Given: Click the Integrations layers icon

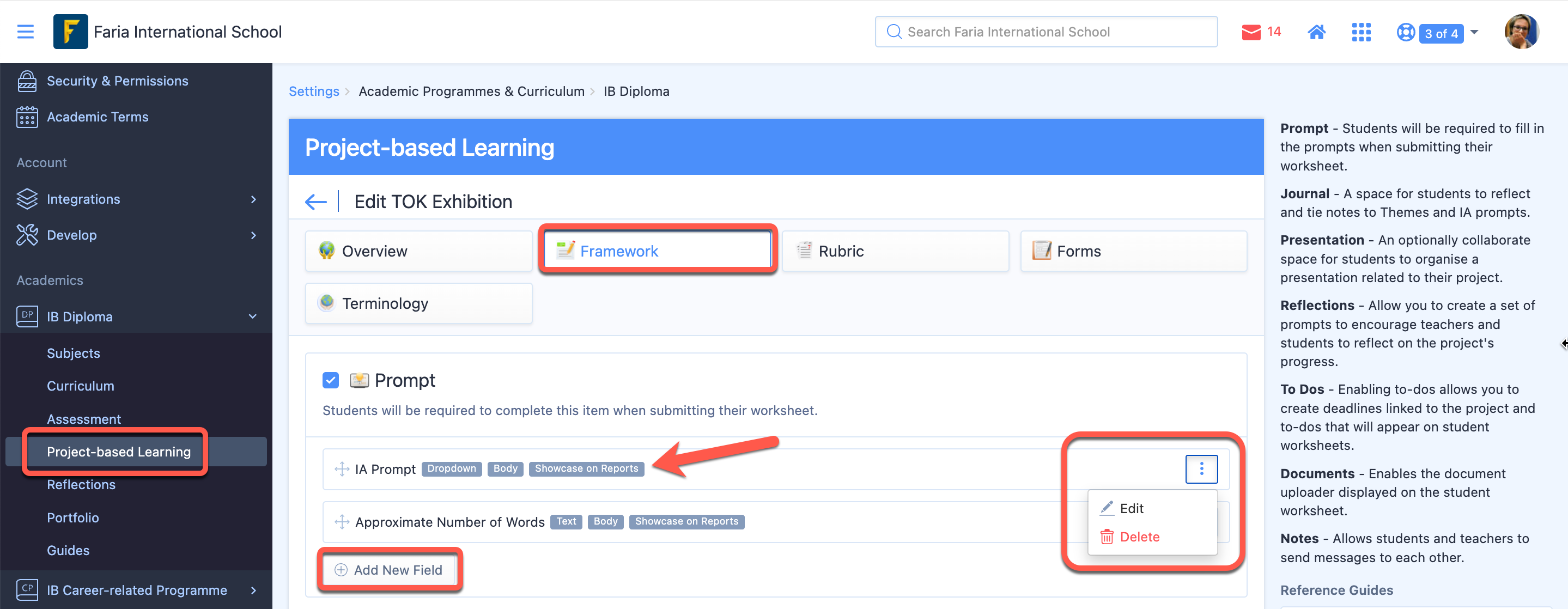Looking at the screenshot, I should pos(27,199).
